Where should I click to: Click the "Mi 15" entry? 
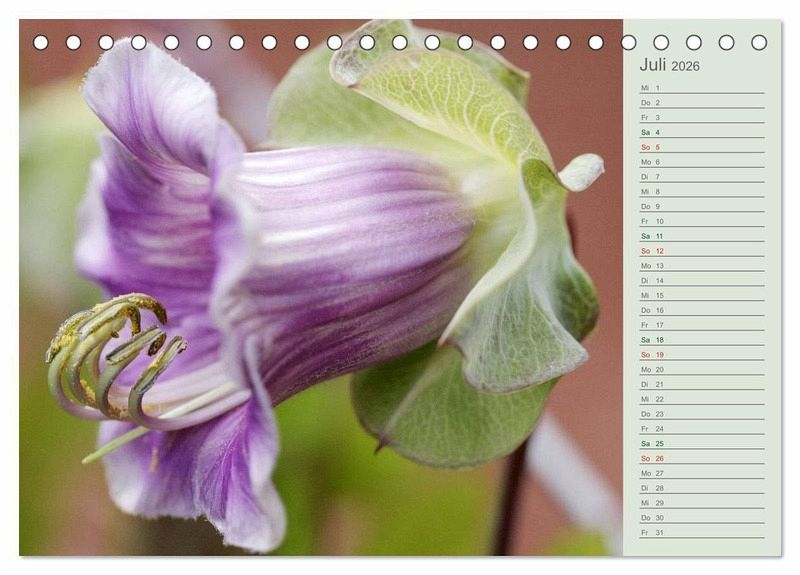[702, 295]
